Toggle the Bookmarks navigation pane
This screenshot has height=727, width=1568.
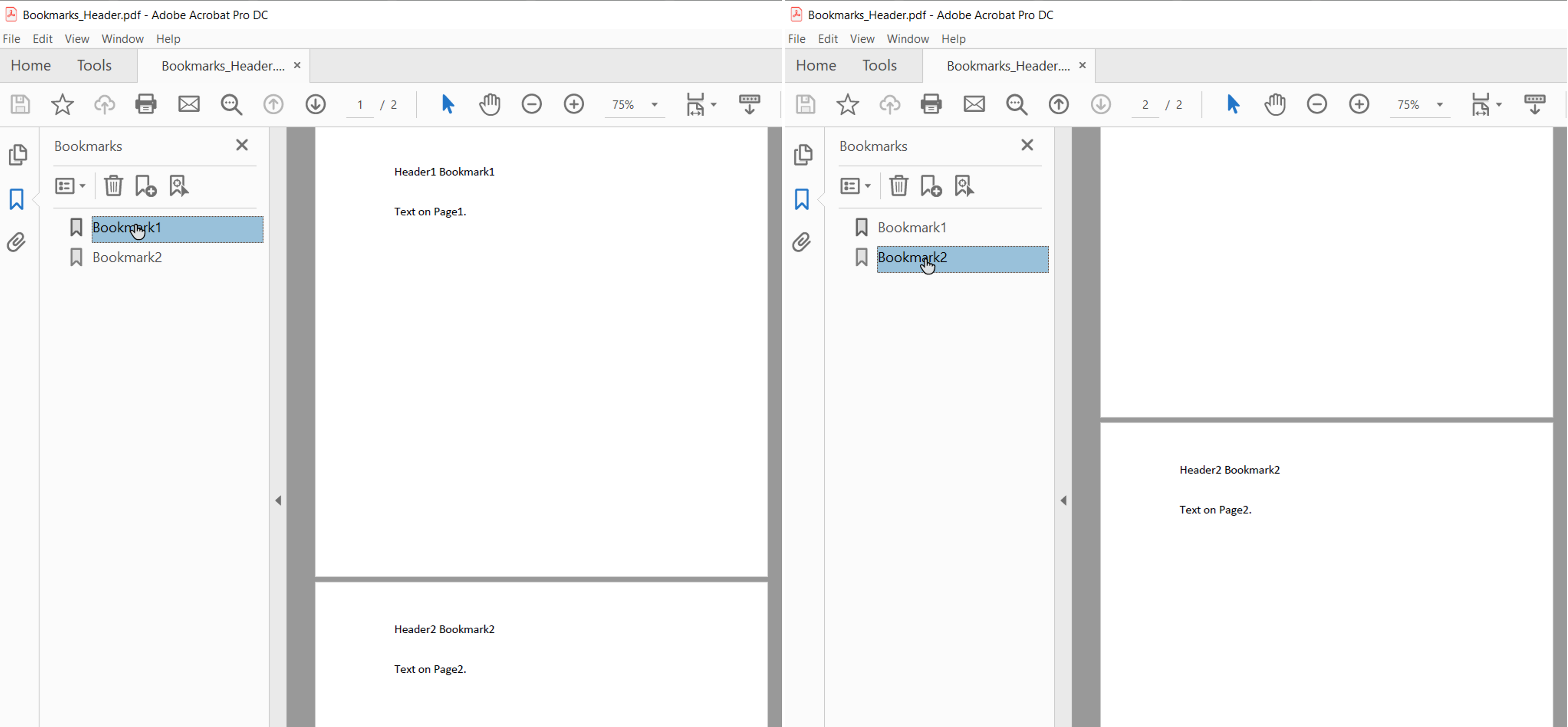point(17,199)
